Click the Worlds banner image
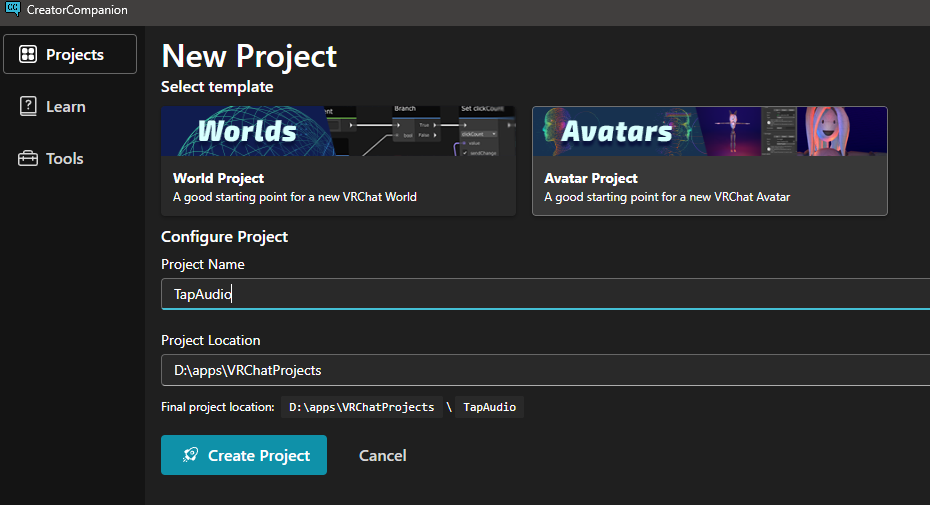This screenshot has height=505, width=930. tap(338, 131)
